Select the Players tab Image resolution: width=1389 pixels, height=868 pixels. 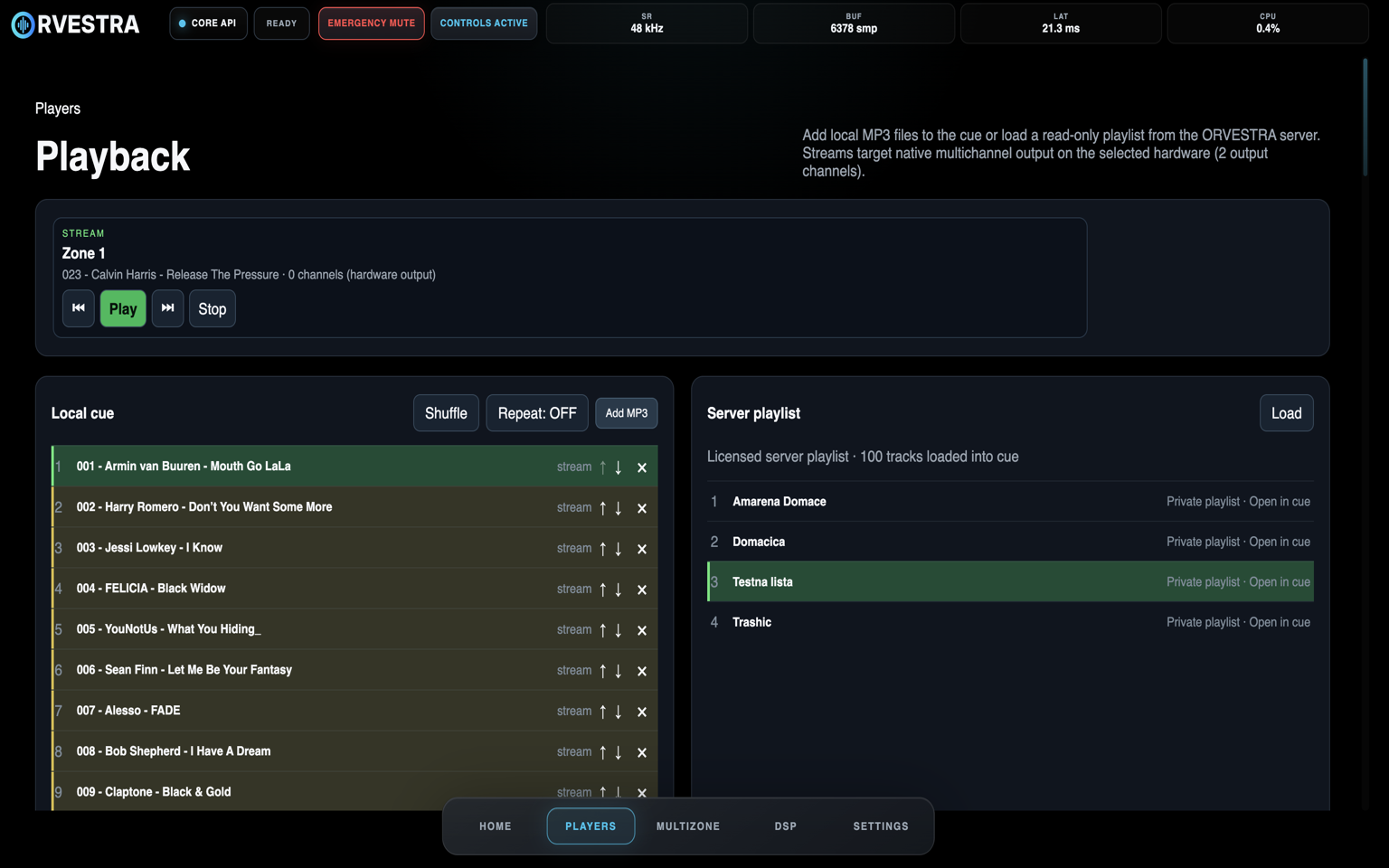591,826
